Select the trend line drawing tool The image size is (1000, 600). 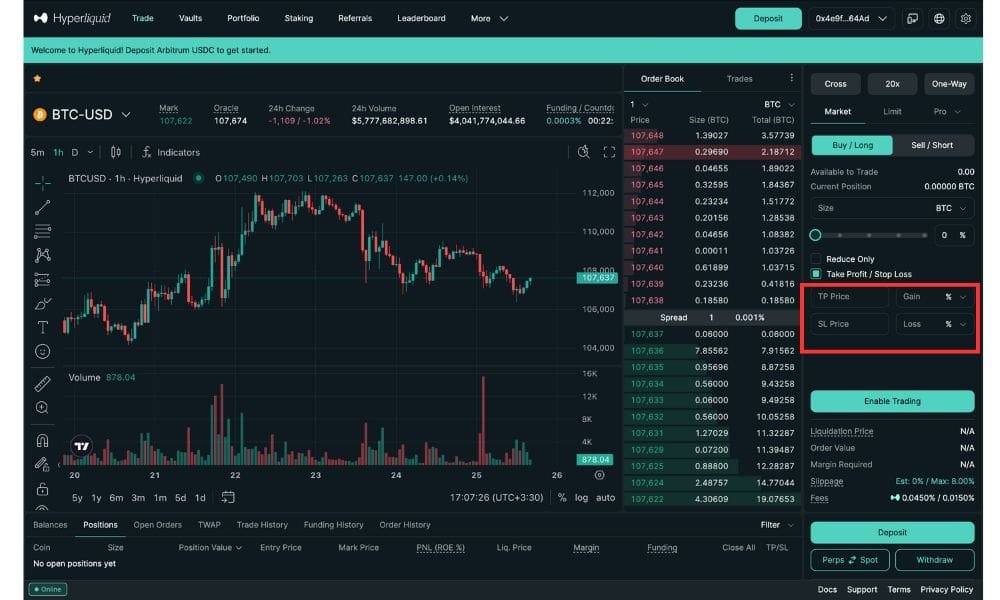(43, 207)
